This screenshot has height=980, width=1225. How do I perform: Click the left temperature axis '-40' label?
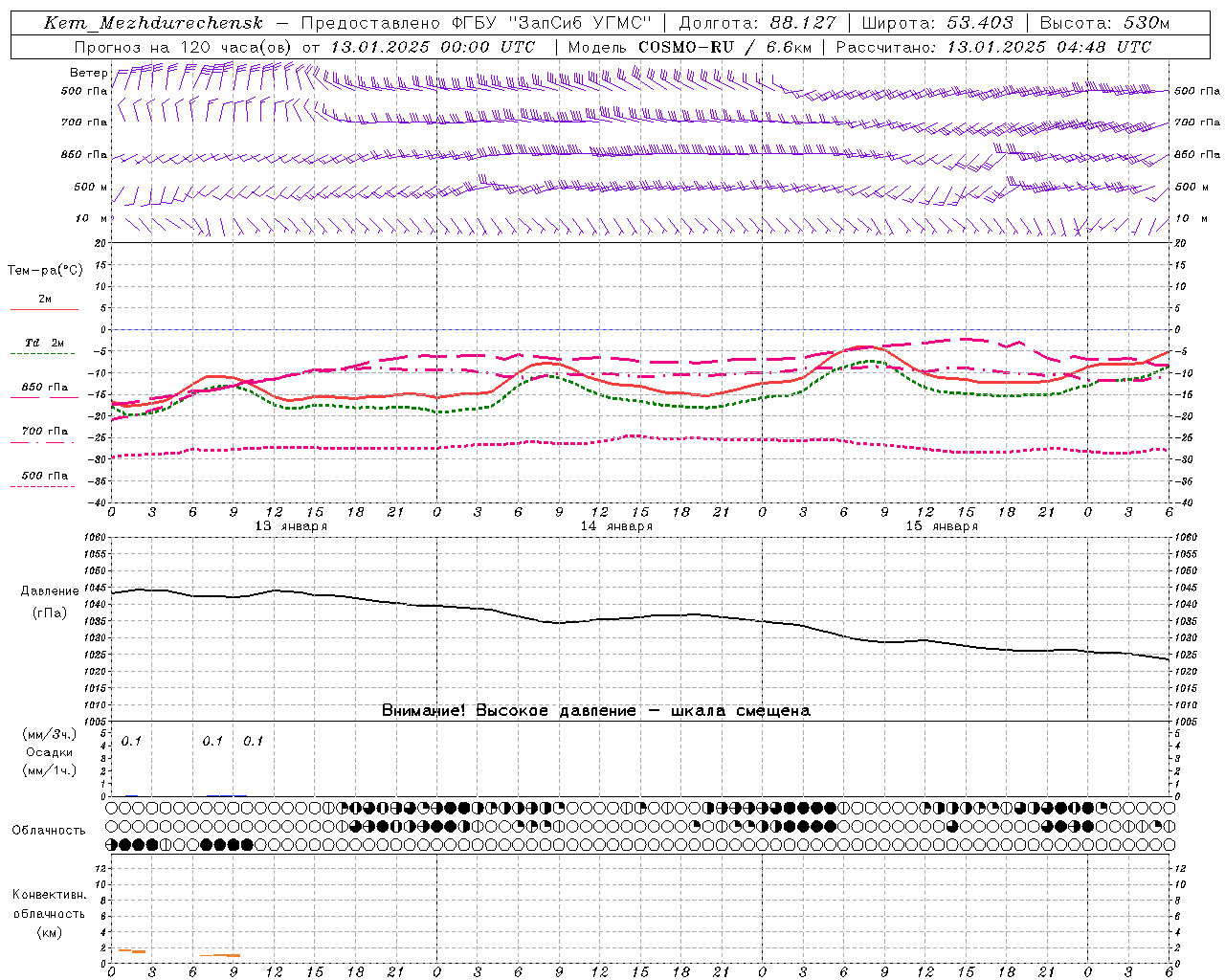(x=98, y=502)
